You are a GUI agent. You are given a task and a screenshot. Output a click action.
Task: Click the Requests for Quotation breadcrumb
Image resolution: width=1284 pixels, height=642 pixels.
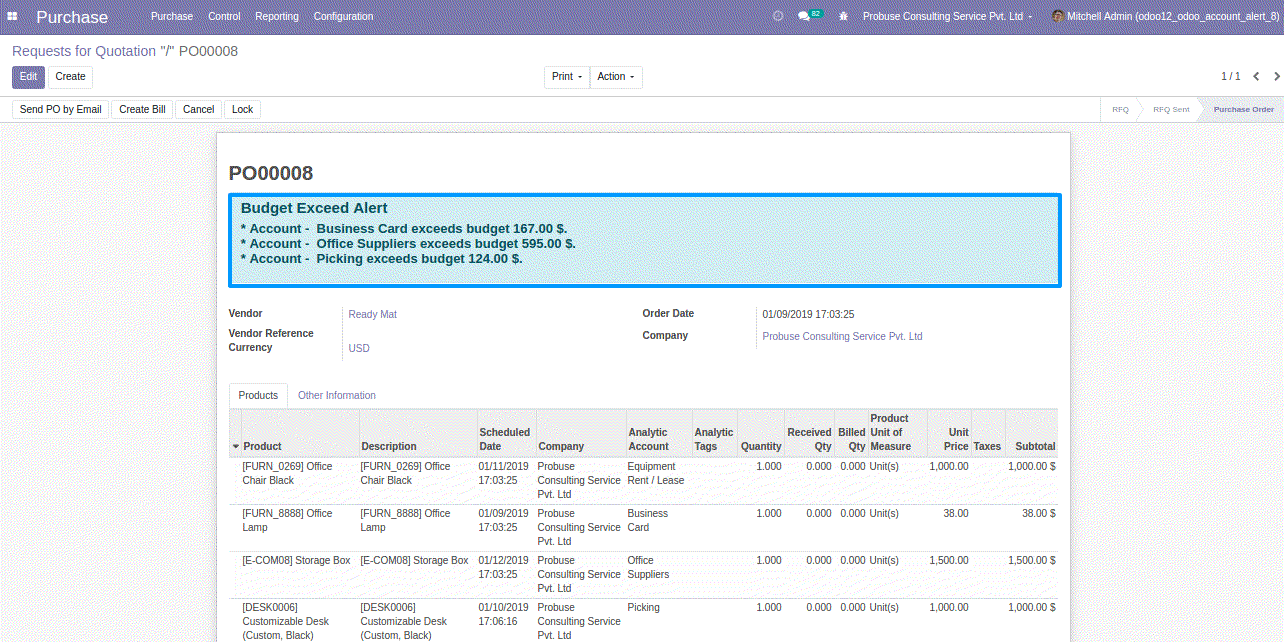pyautogui.click(x=84, y=51)
